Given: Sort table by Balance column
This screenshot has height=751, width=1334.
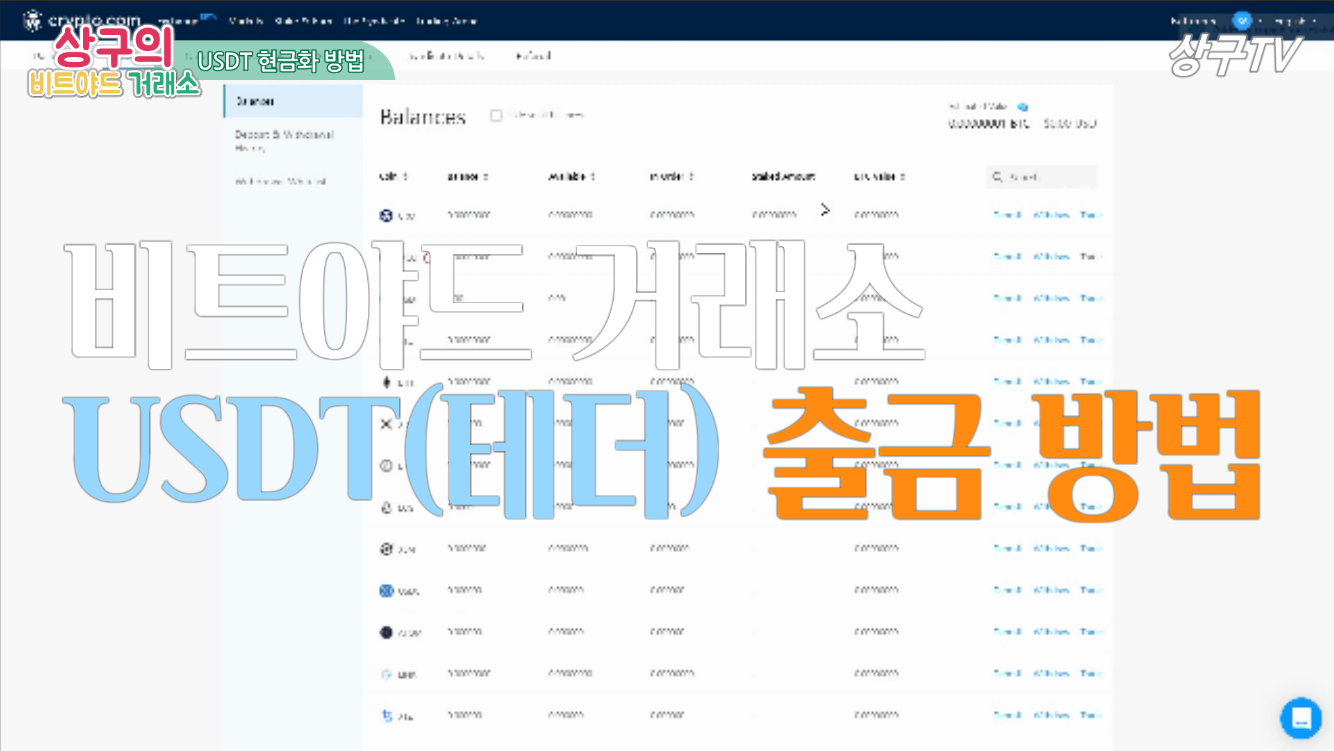Looking at the screenshot, I should click(x=468, y=177).
